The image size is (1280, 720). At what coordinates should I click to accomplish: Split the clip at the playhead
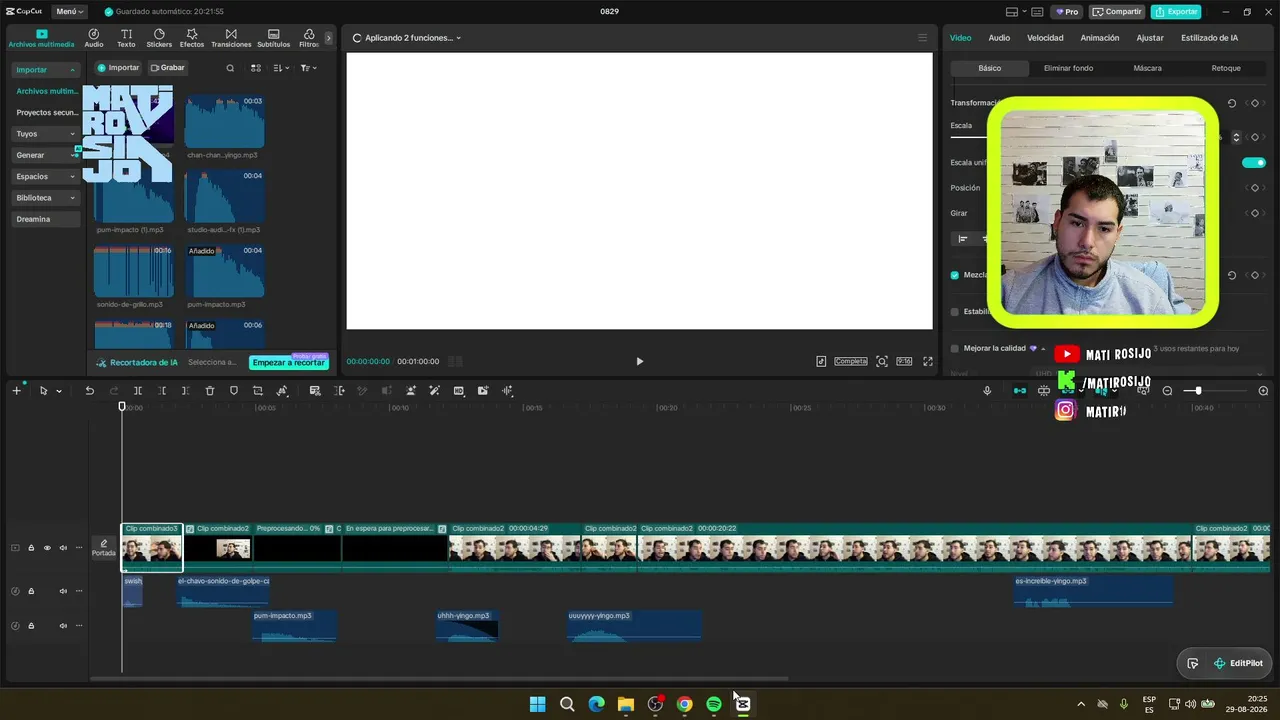click(x=138, y=391)
